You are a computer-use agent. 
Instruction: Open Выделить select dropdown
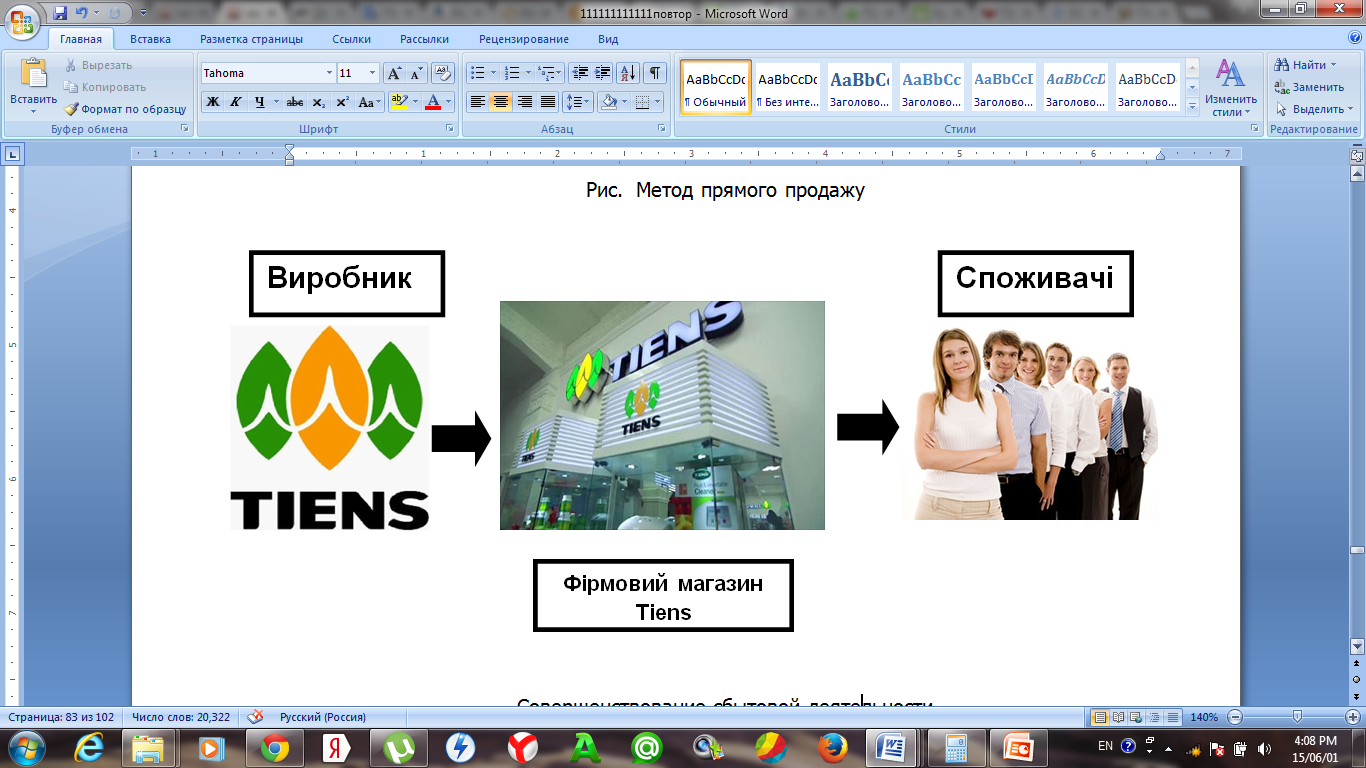click(1314, 109)
